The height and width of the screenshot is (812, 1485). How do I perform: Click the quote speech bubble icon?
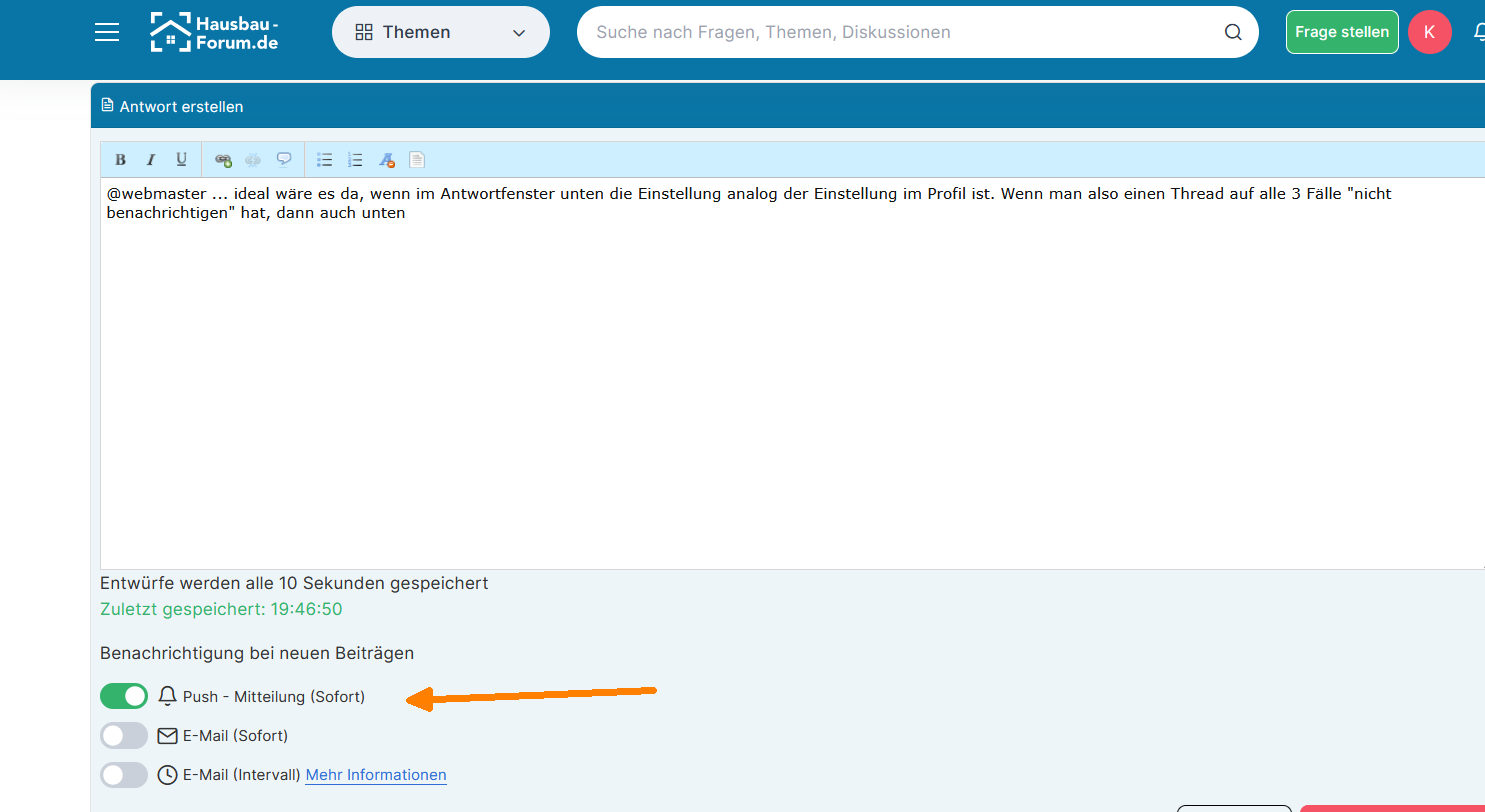coord(284,159)
